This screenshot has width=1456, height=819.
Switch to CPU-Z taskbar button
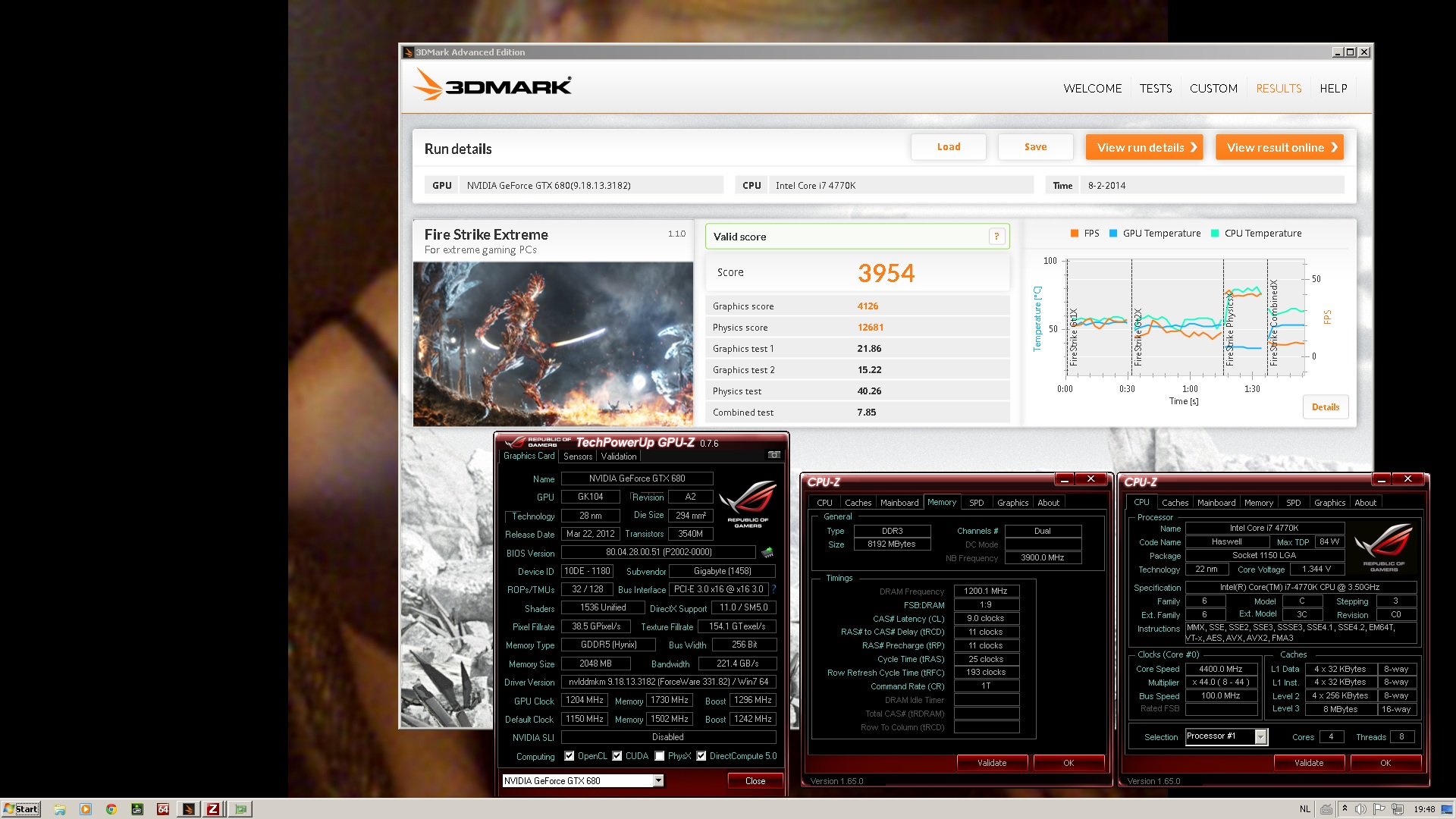[214, 809]
